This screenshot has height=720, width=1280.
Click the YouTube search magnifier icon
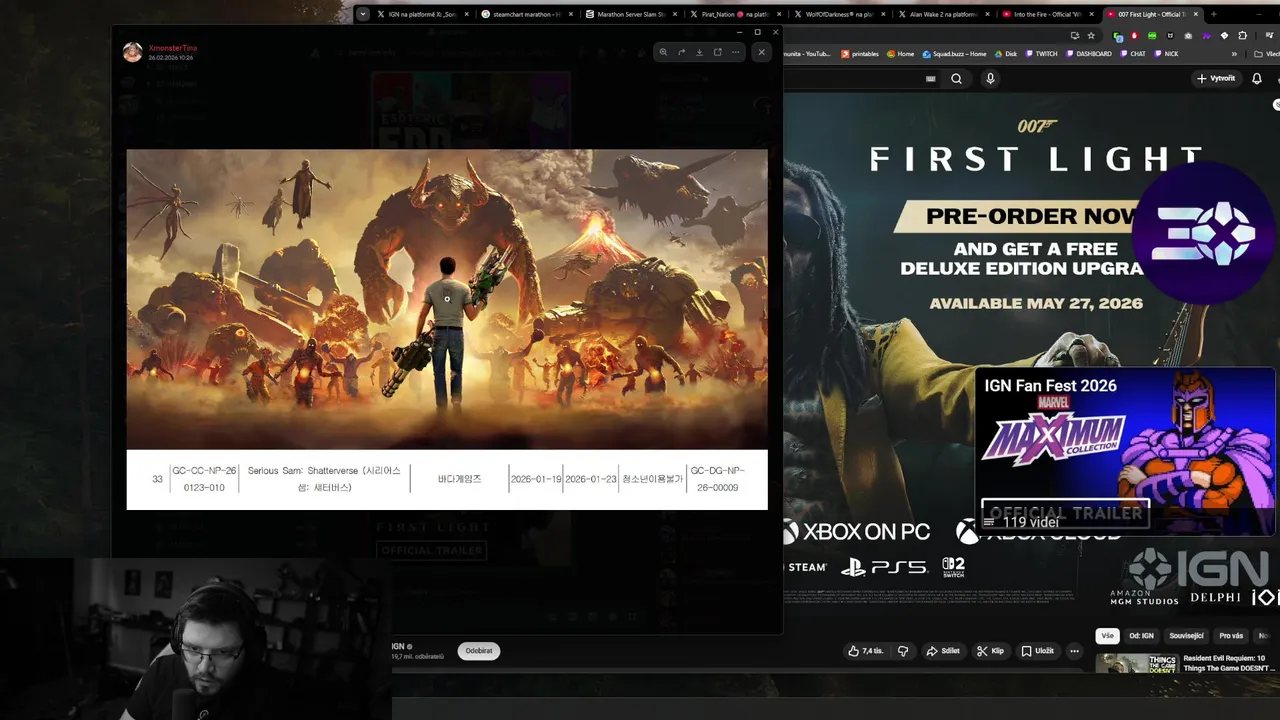[x=957, y=79]
